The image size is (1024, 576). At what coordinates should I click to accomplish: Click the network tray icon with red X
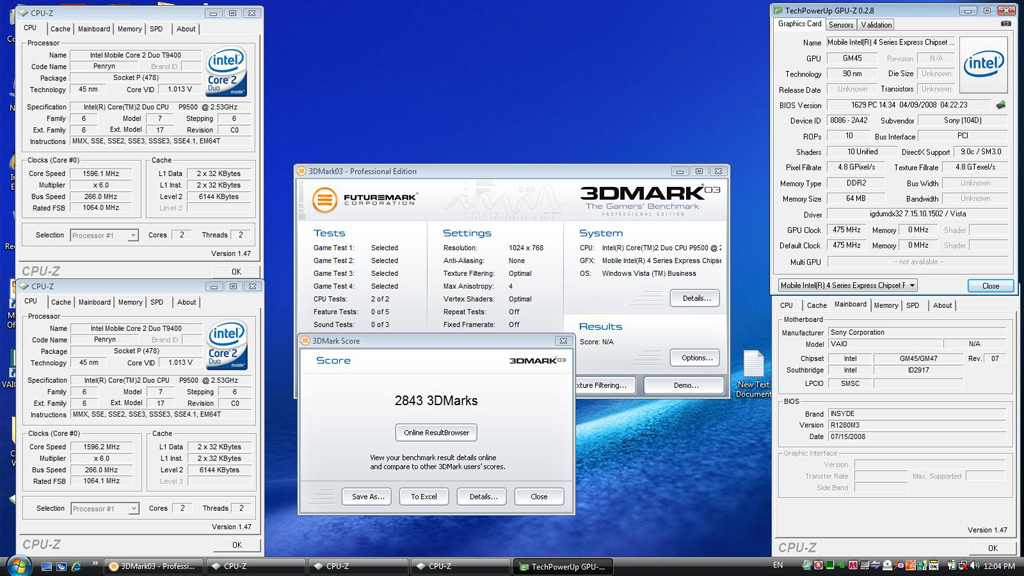click(x=963, y=566)
